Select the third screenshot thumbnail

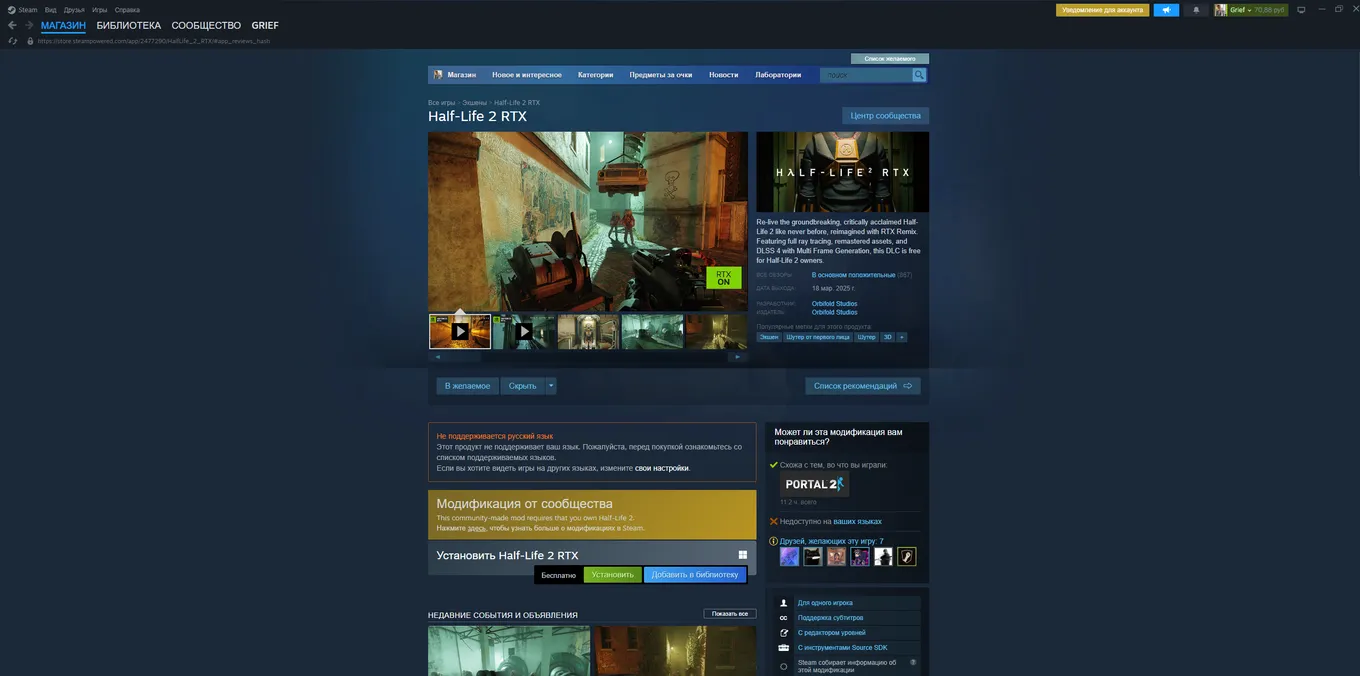click(588, 331)
